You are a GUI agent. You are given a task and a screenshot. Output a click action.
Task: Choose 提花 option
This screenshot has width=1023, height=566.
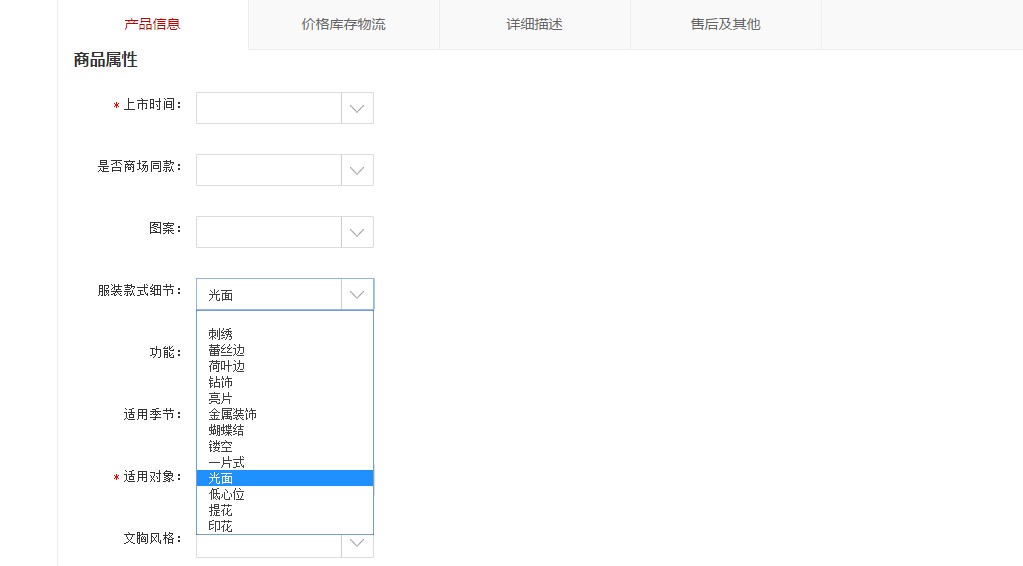point(285,510)
